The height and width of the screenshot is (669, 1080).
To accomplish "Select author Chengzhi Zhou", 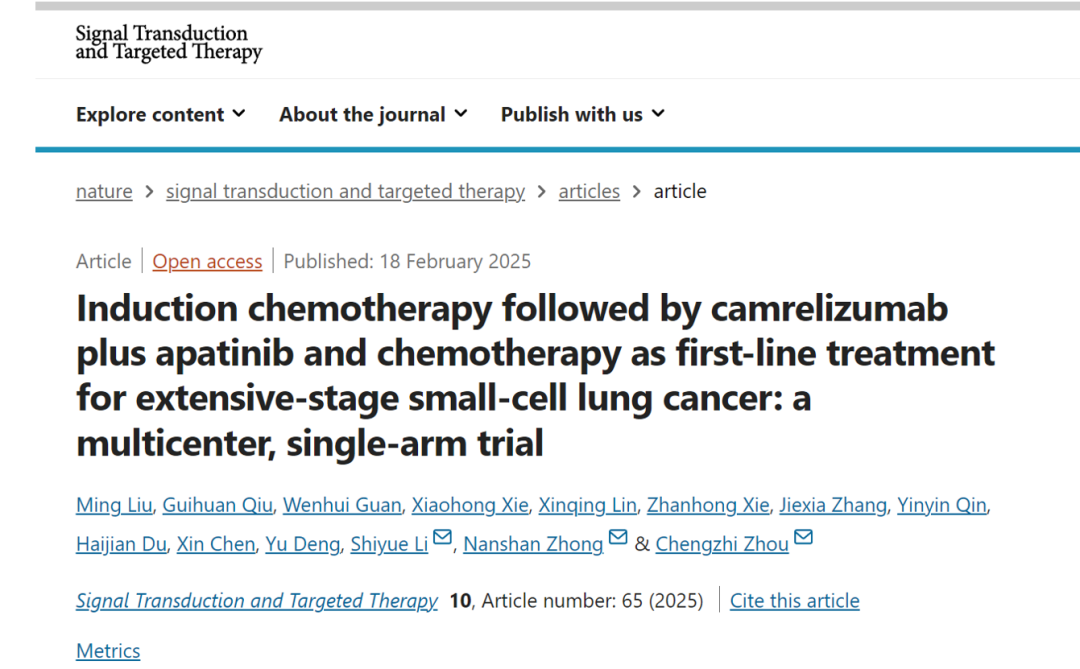I will click(x=722, y=544).
